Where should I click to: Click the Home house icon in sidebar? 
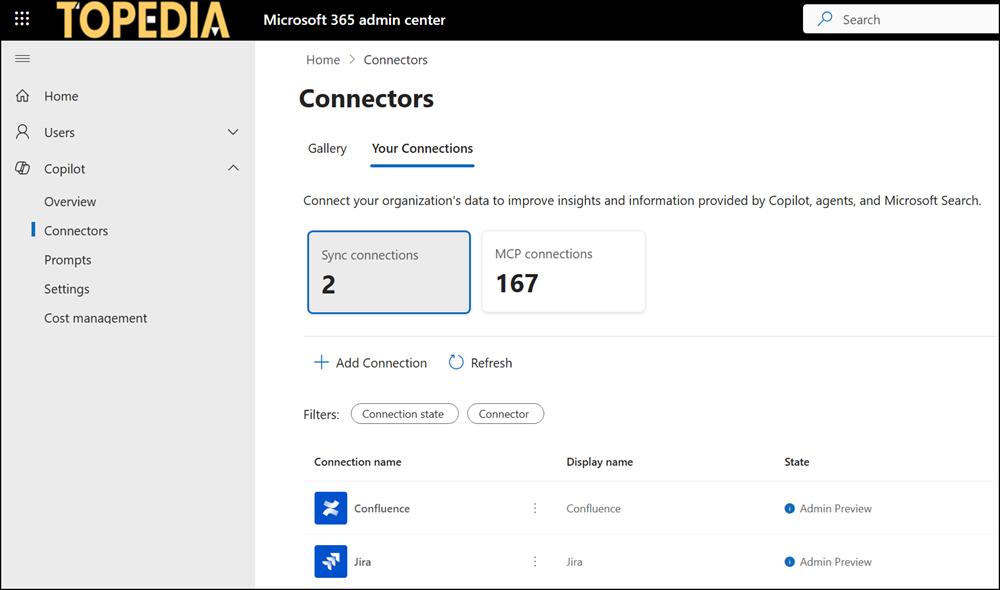click(22, 96)
